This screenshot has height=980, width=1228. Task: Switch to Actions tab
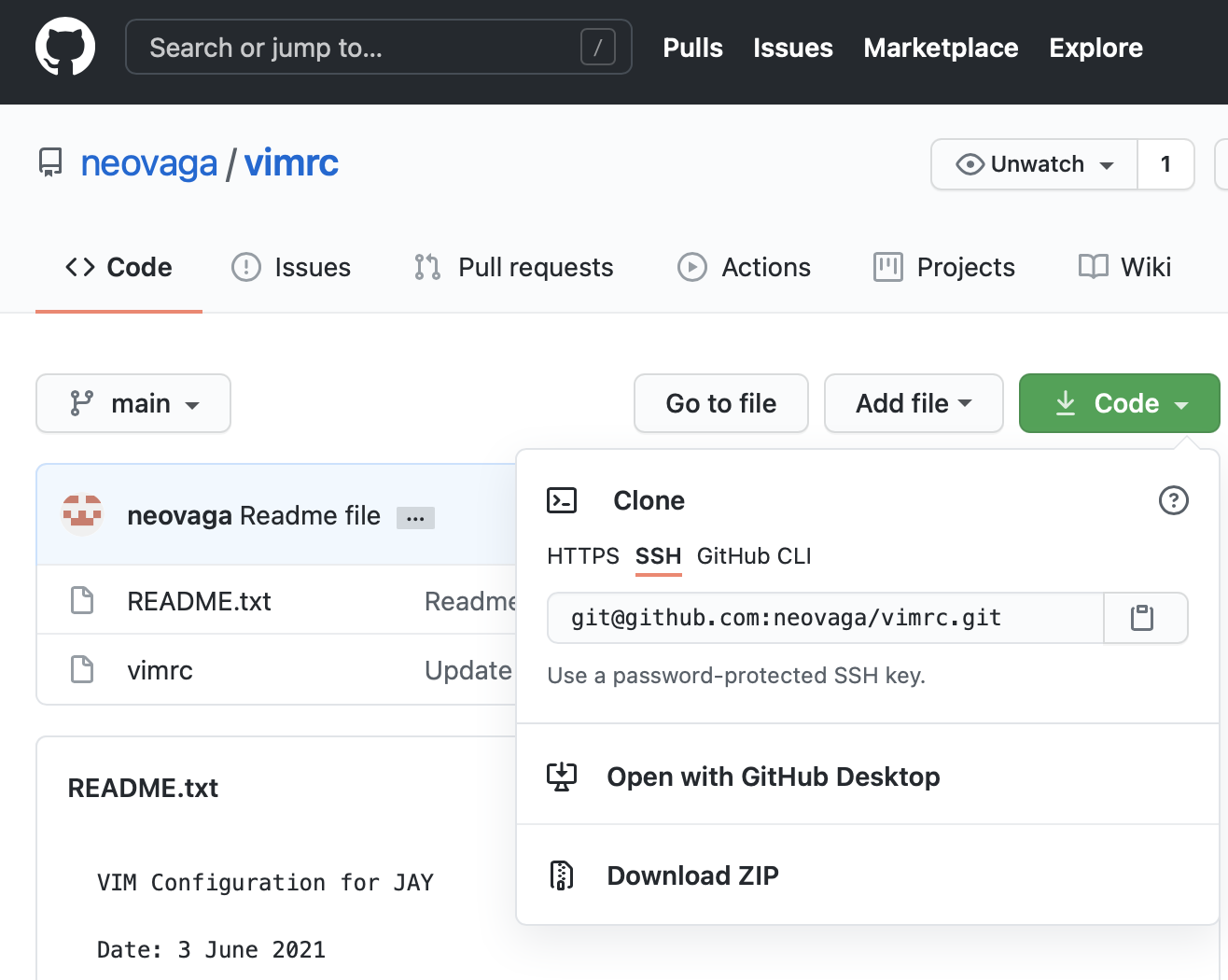pyautogui.click(x=744, y=268)
